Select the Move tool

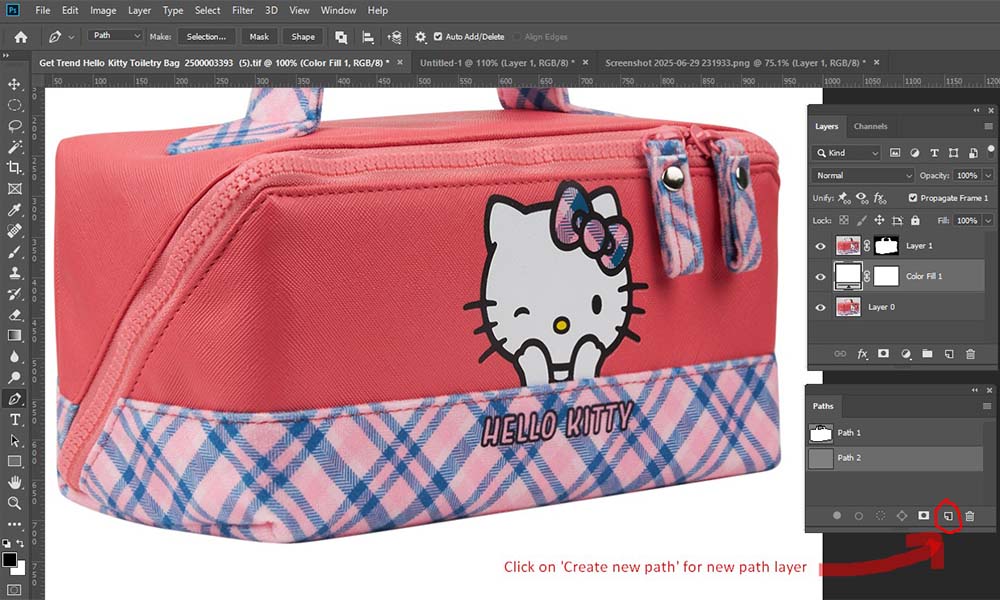14,84
